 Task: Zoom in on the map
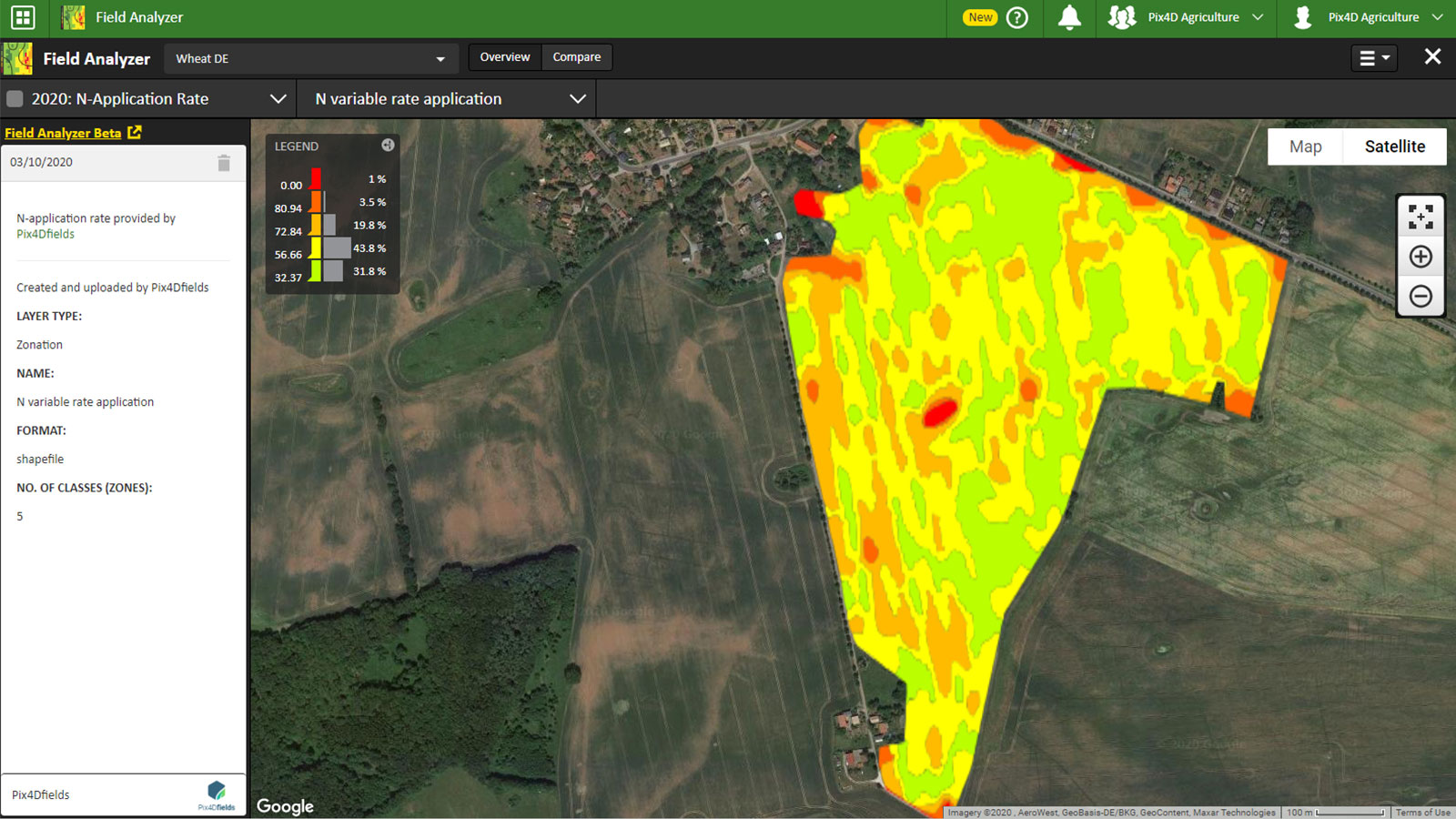1420,257
